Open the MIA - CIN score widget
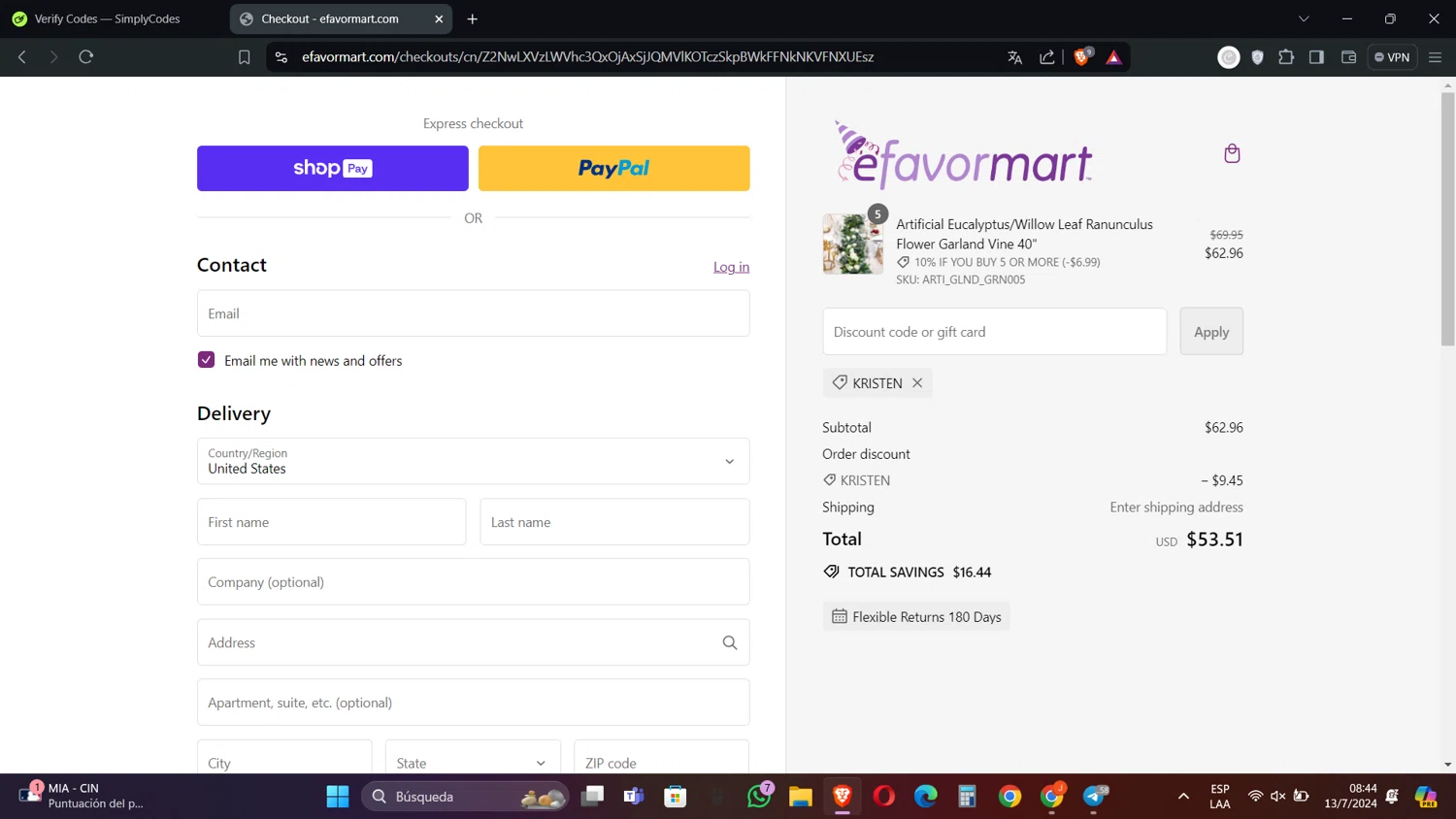Screen dimensions: 1456x819 [x=83, y=796]
